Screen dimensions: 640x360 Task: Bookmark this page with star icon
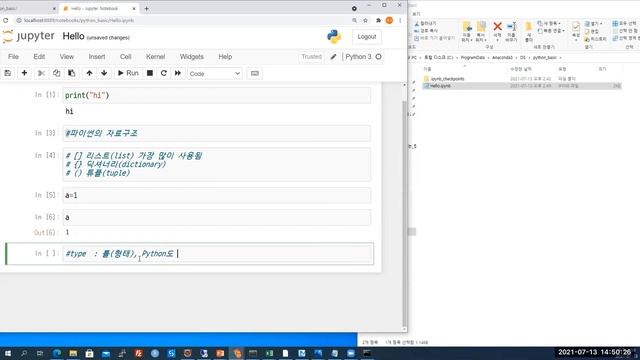pyautogui.click(x=366, y=20)
